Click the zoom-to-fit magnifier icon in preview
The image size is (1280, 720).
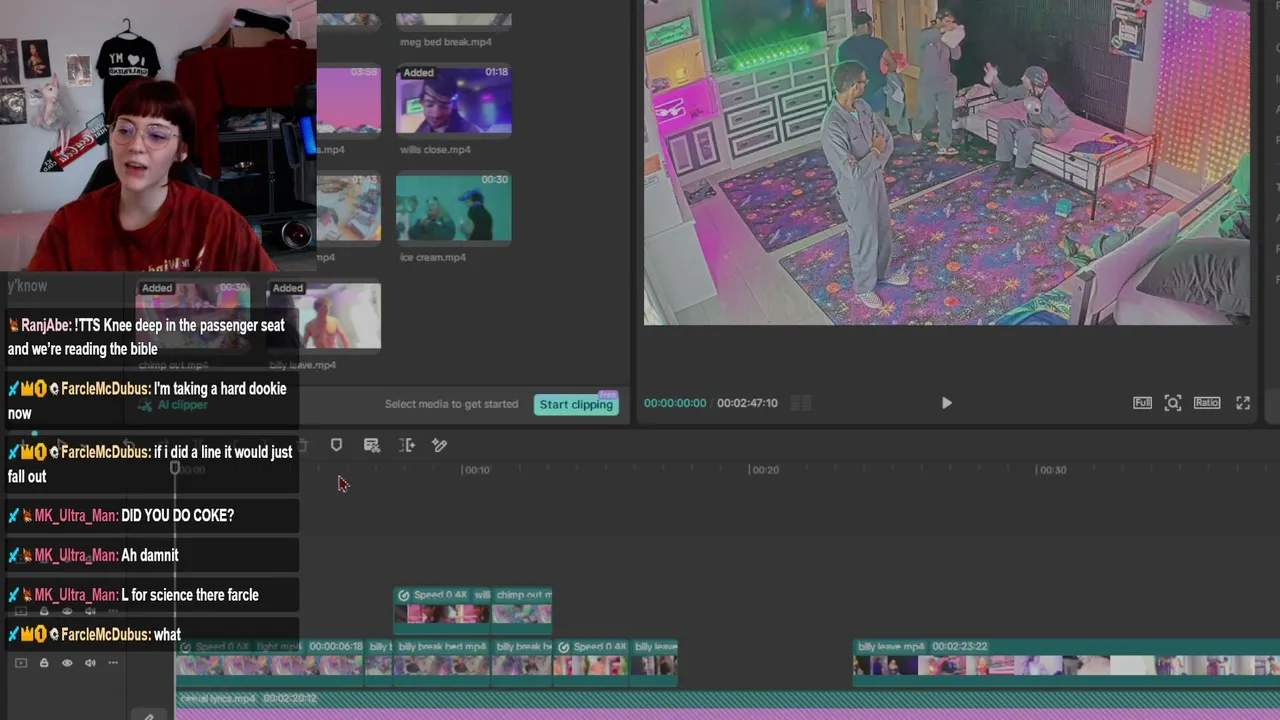click(1173, 403)
